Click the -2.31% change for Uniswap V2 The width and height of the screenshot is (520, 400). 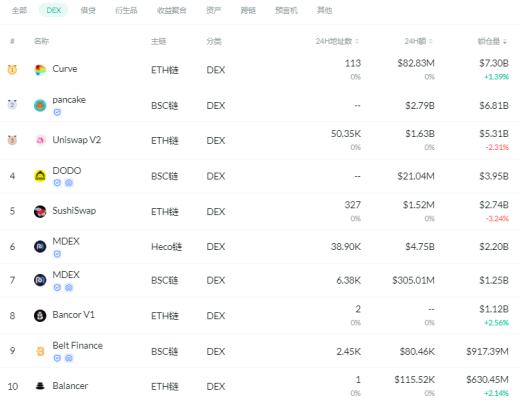[497, 147]
